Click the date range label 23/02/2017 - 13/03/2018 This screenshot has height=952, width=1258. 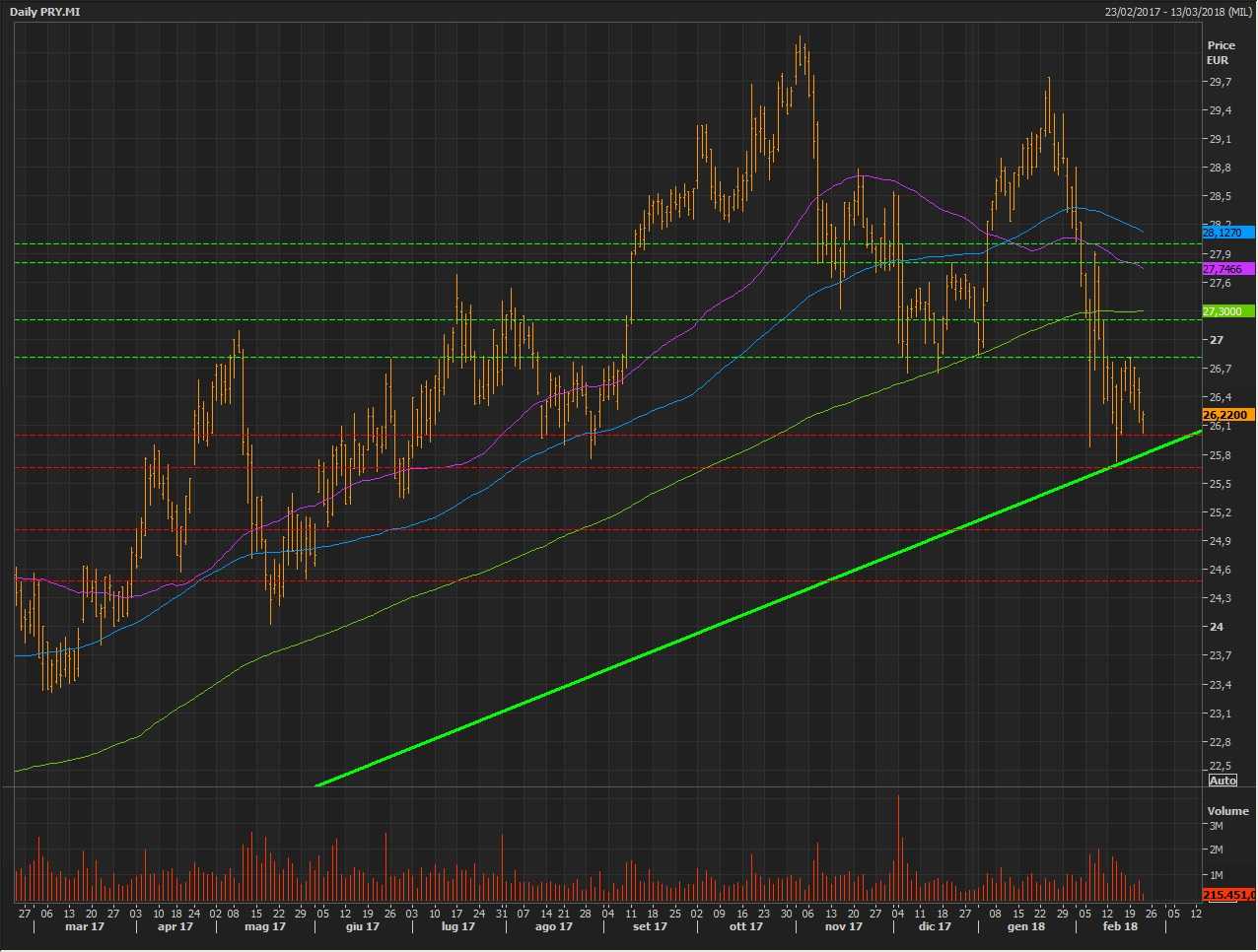tap(1178, 12)
